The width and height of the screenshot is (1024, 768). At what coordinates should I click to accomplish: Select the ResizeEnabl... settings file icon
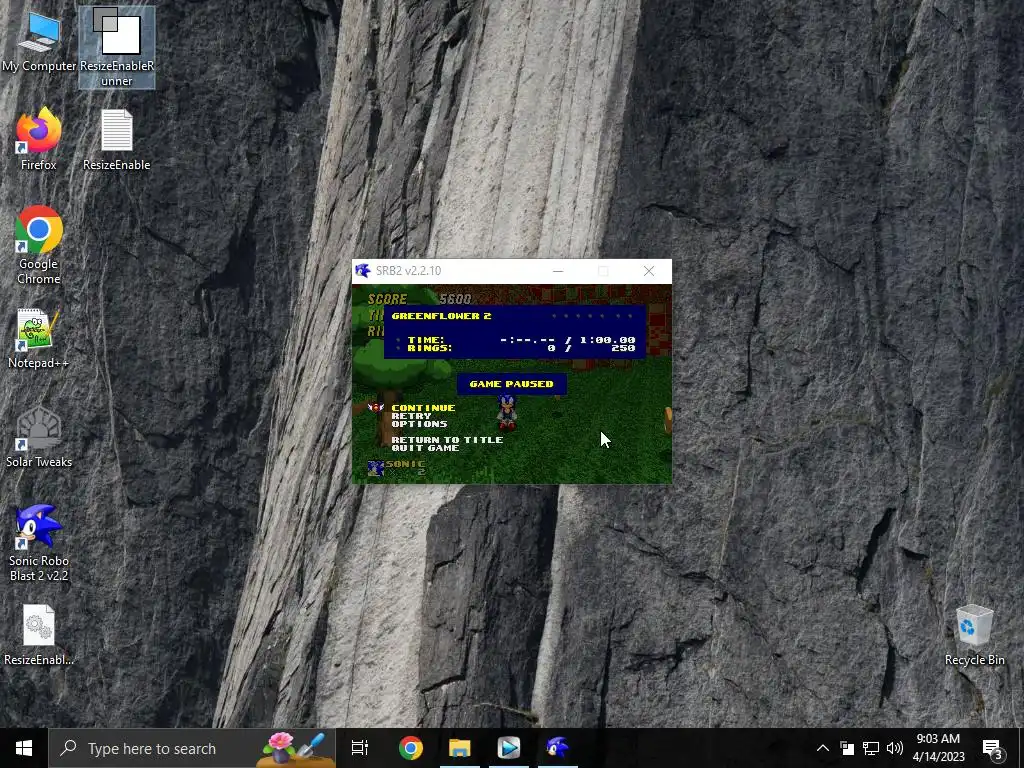click(39, 635)
